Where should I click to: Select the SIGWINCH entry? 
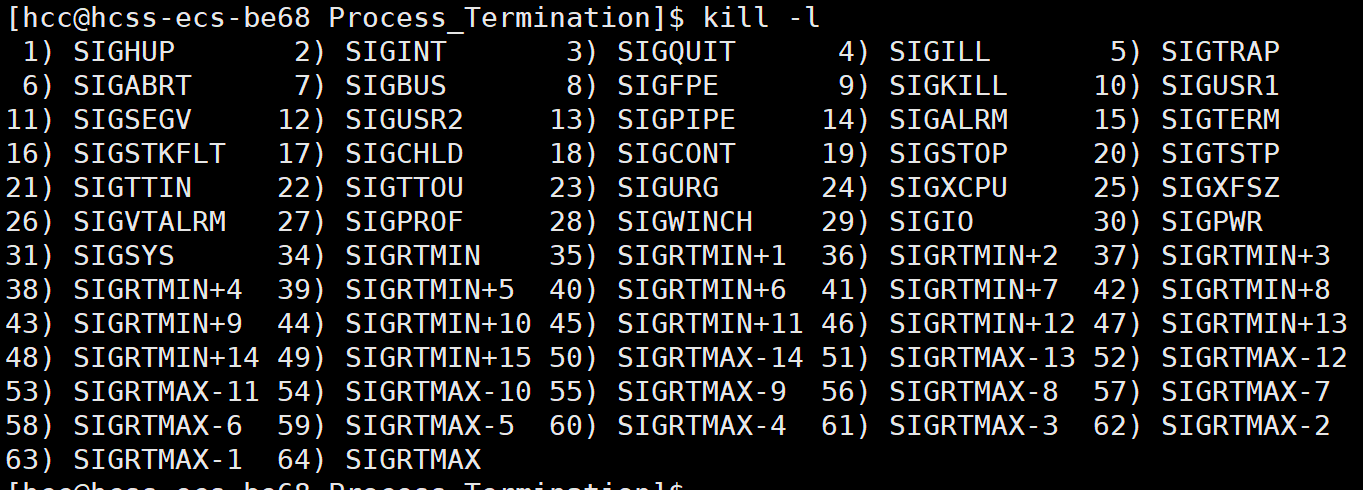point(685,221)
